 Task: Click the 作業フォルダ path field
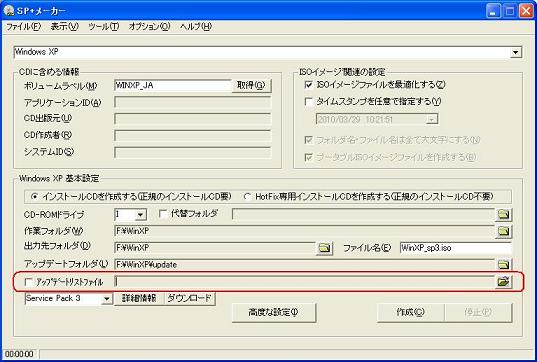[x=304, y=231]
